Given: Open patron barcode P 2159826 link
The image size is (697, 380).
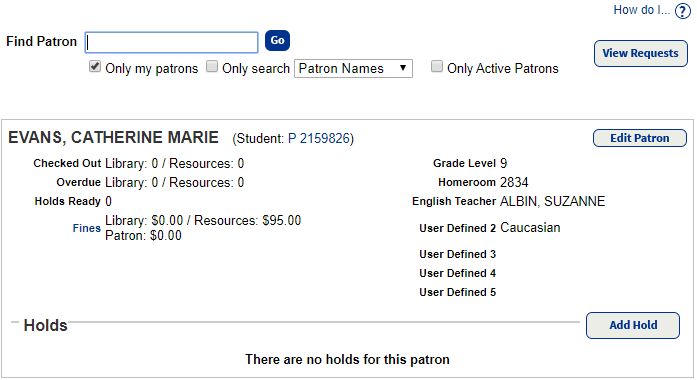Looking at the screenshot, I should tap(319, 139).
